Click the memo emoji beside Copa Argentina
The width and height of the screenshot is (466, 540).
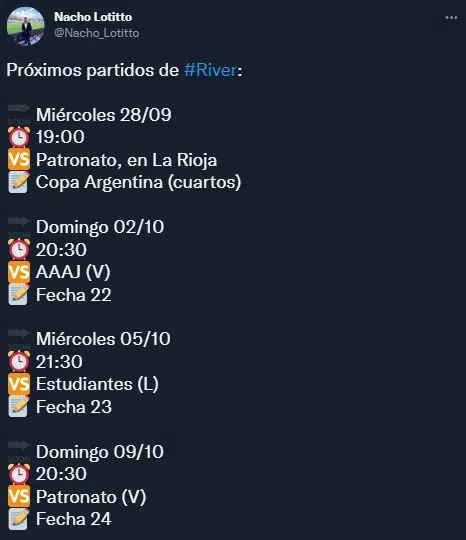tap(19, 182)
